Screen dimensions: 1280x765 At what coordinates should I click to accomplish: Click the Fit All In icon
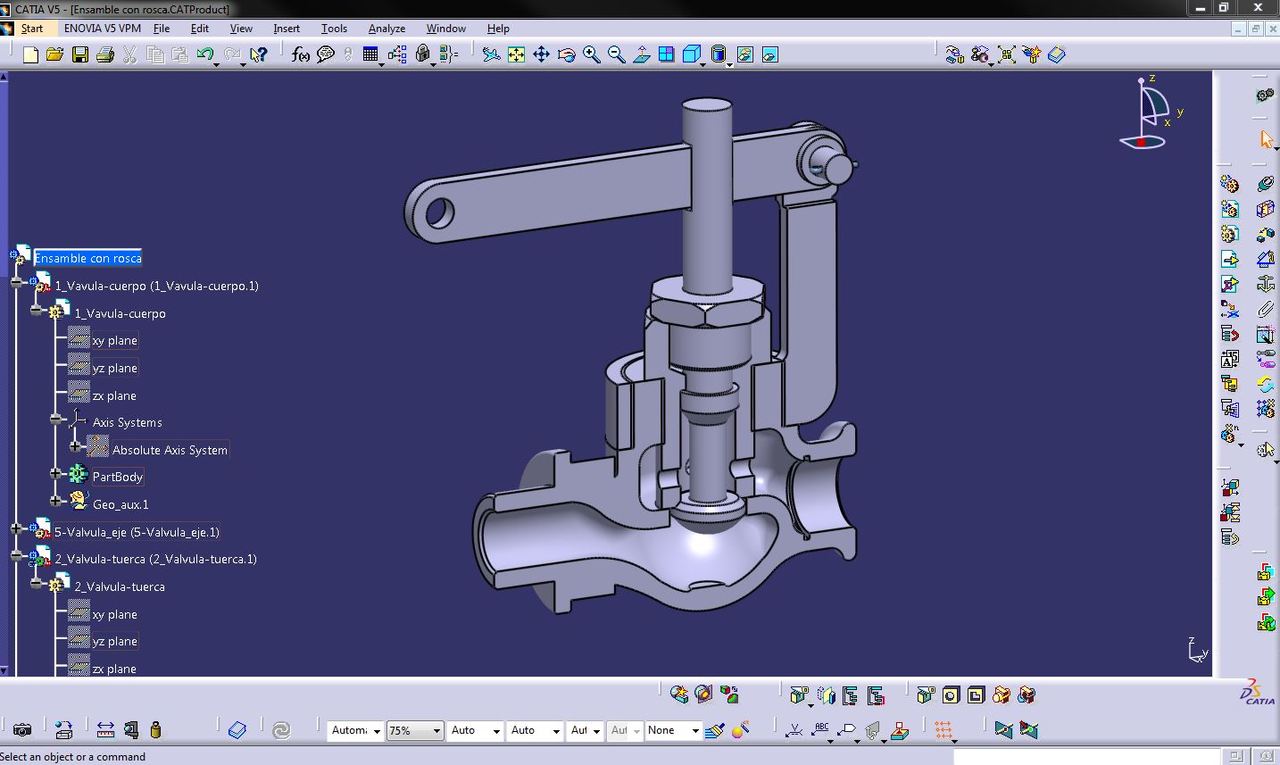[x=516, y=55]
